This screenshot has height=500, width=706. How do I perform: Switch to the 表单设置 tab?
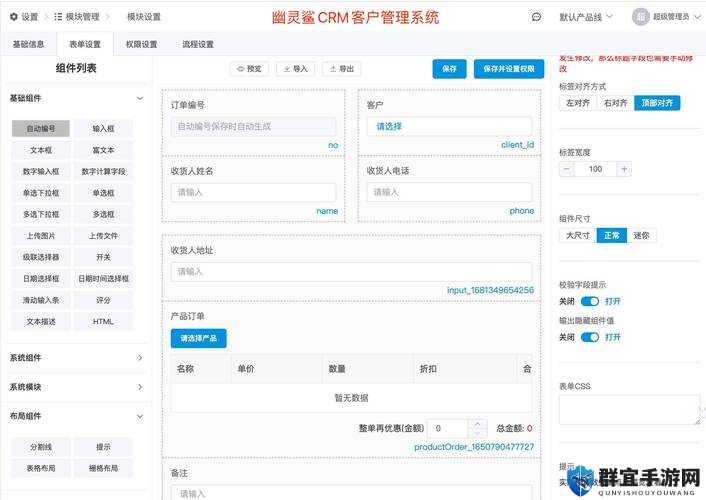(85, 44)
